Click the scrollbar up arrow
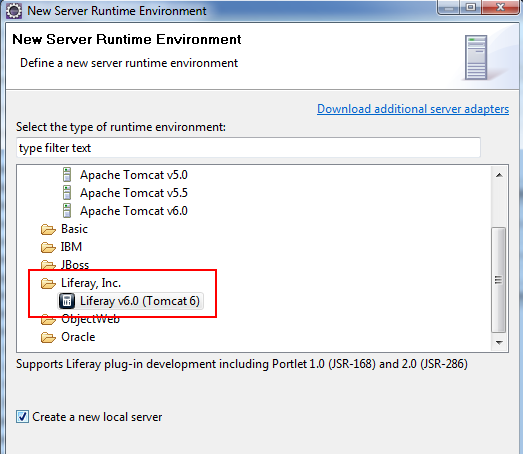The height and width of the screenshot is (454, 523). click(x=499, y=175)
